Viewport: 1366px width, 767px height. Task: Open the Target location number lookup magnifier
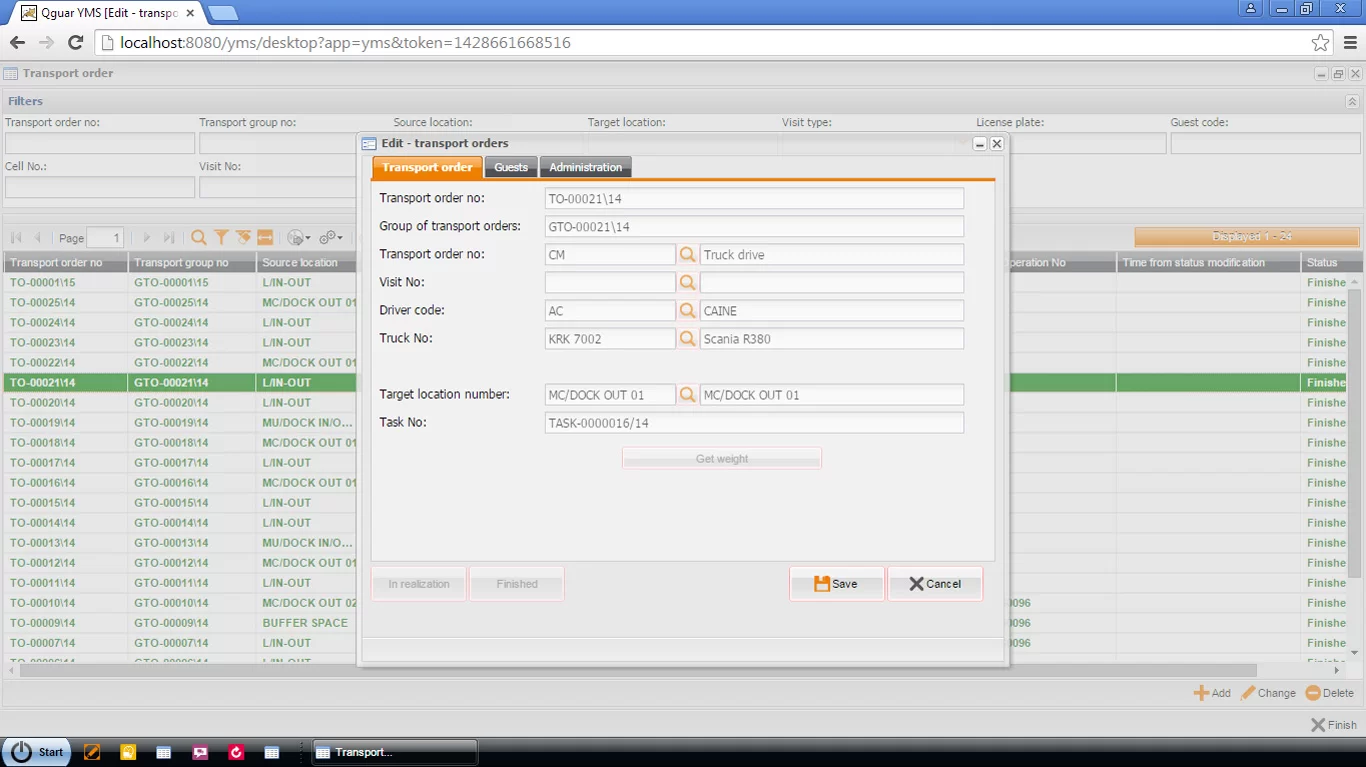[x=688, y=394]
